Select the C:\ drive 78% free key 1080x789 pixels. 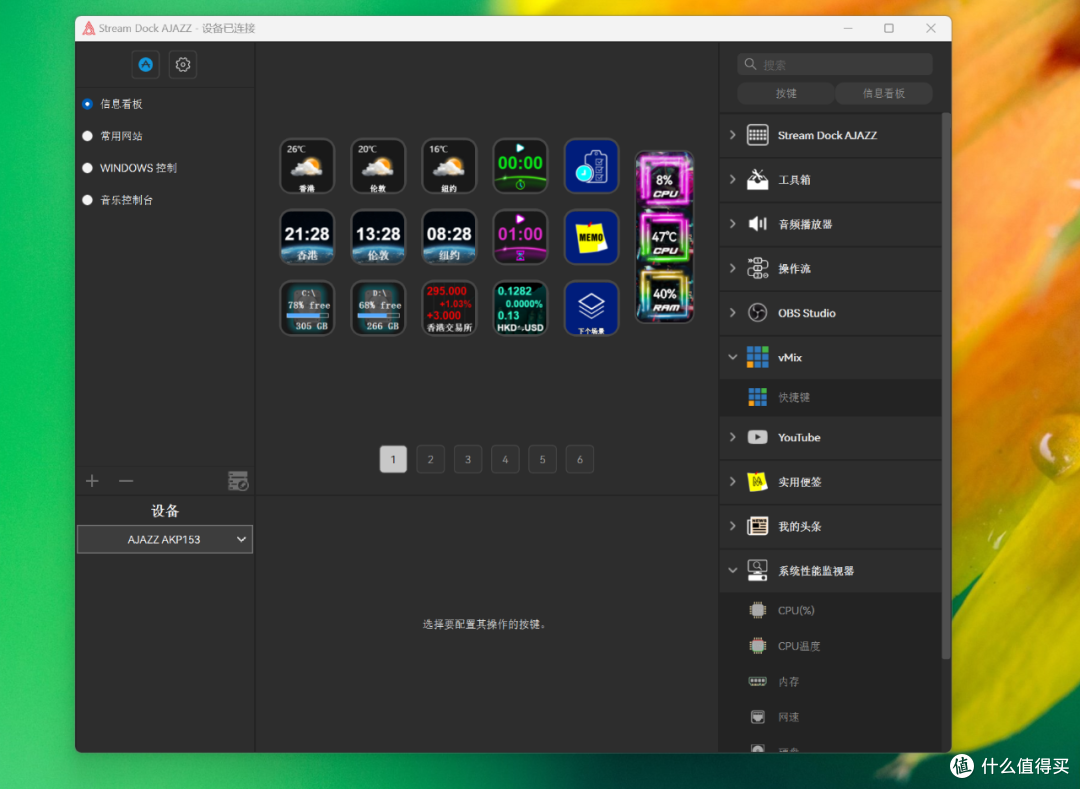coord(307,308)
